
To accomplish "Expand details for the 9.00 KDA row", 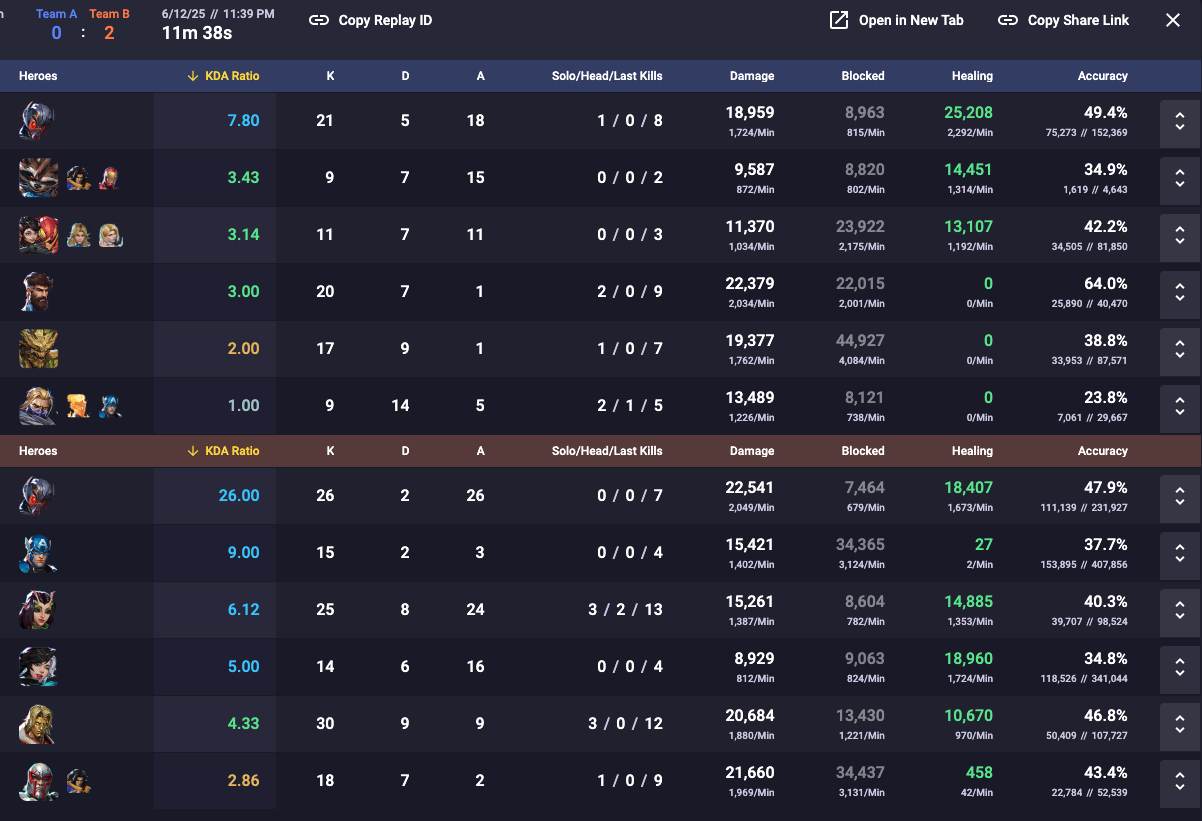I will click(x=1180, y=554).
